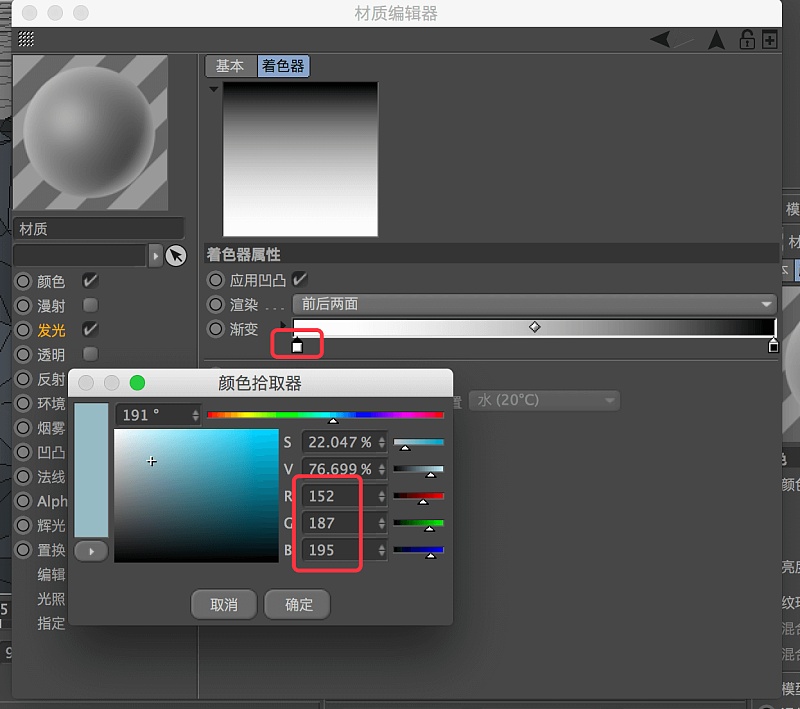Click the radio circle beside 法线
The height and width of the screenshot is (709, 800).
coord(23,476)
